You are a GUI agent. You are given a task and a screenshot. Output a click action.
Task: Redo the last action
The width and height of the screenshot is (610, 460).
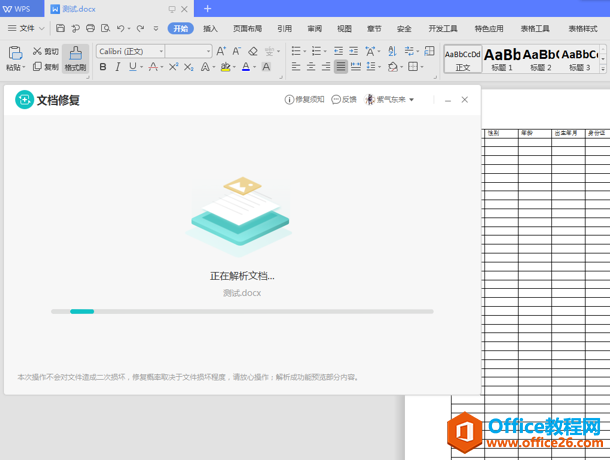(140, 28)
